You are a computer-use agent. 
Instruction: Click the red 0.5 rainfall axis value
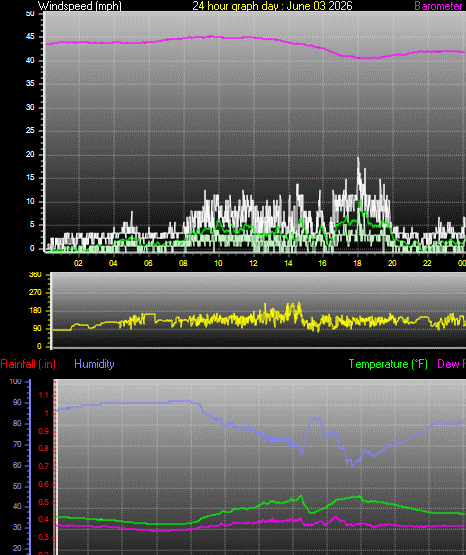pos(43,503)
